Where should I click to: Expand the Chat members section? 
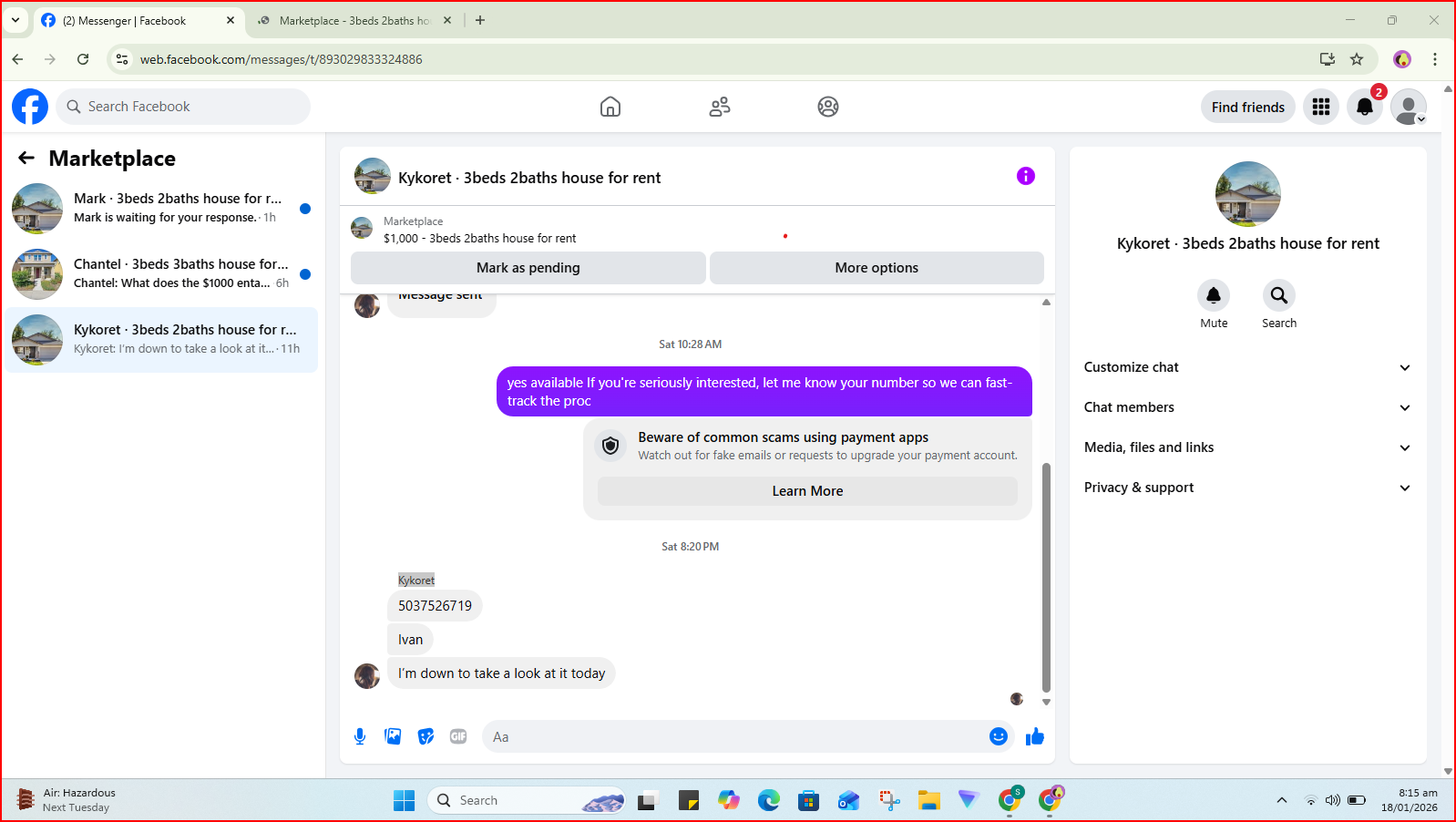click(1247, 407)
